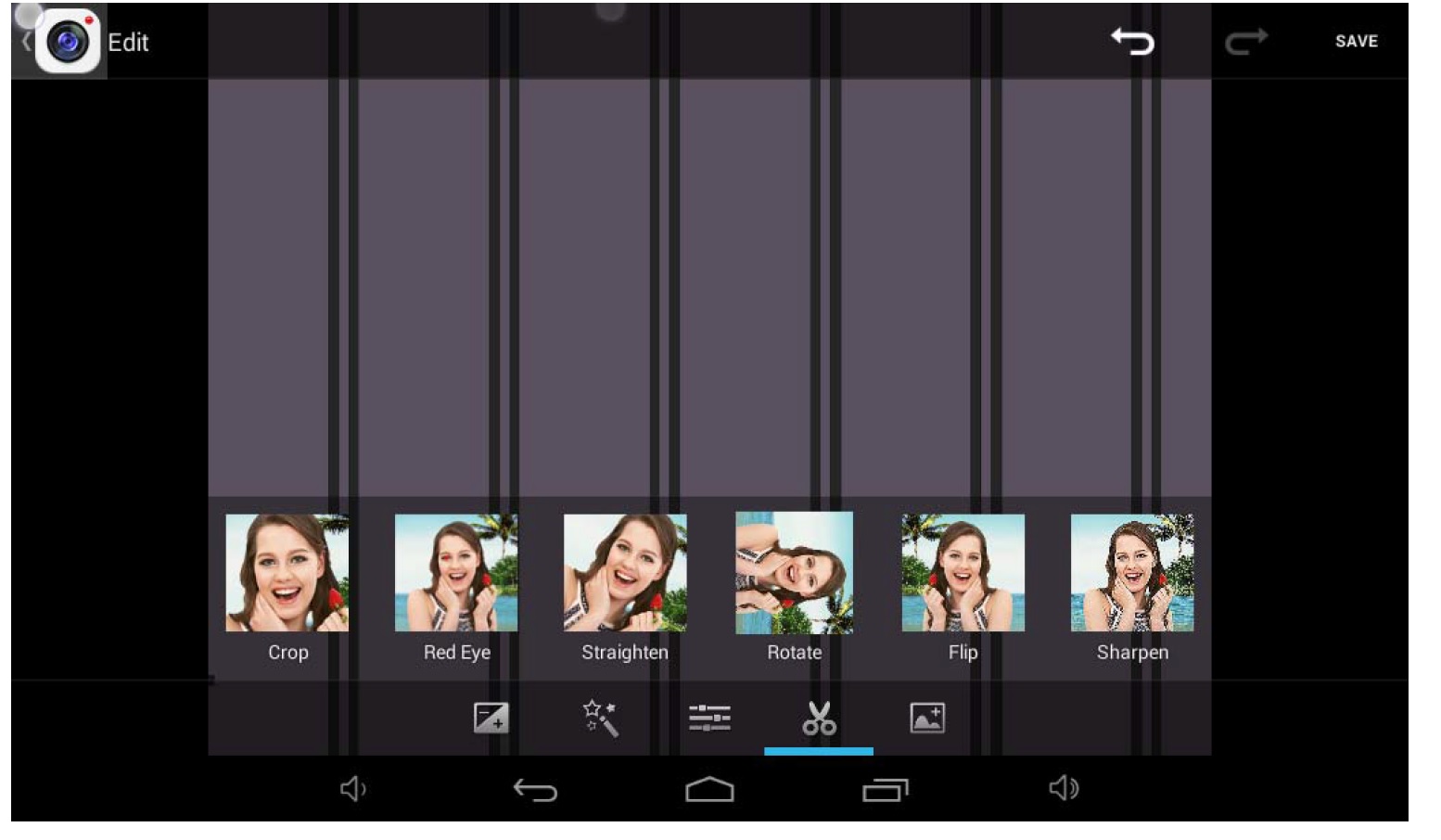Undo the last edit
Viewport: 1441px width, 840px height.
click(1132, 41)
